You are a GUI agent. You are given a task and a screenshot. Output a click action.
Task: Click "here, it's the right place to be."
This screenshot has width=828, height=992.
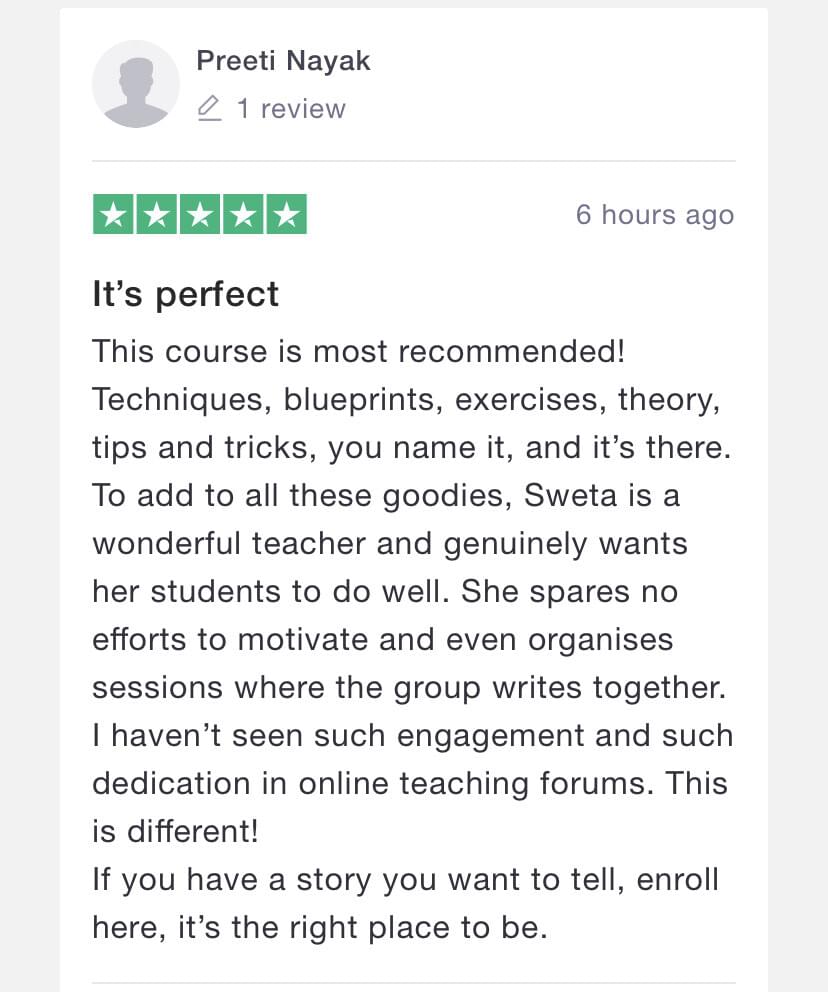click(x=320, y=927)
